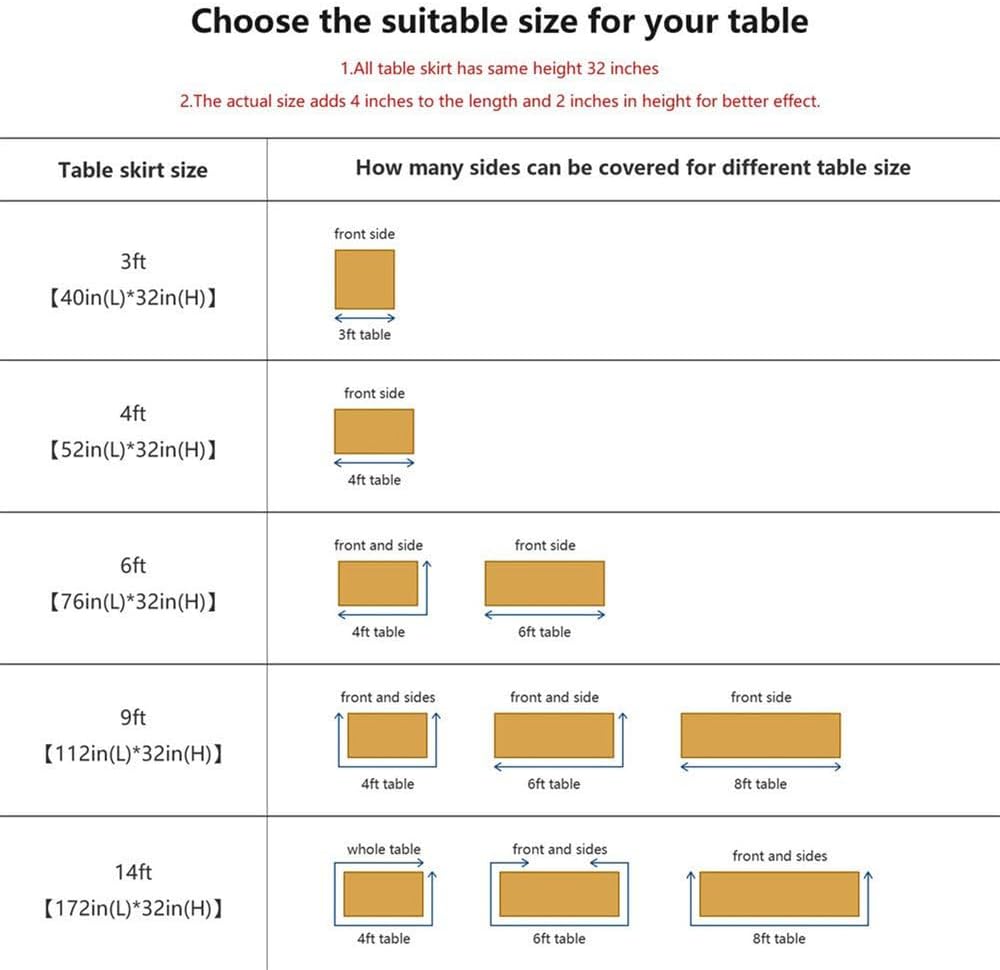Click the "Choose the suitable size" title
The image size is (1000, 970).
500,22
